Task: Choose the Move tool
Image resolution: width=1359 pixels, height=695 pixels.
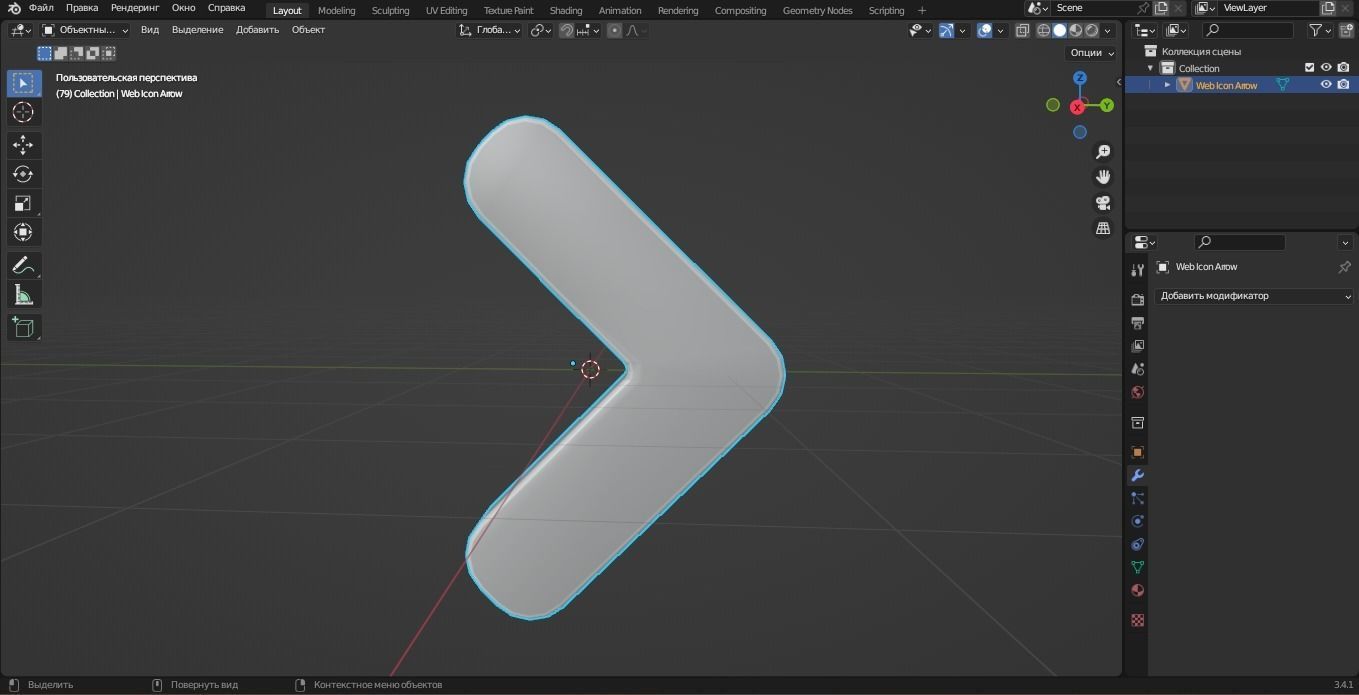Action: [x=23, y=145]
